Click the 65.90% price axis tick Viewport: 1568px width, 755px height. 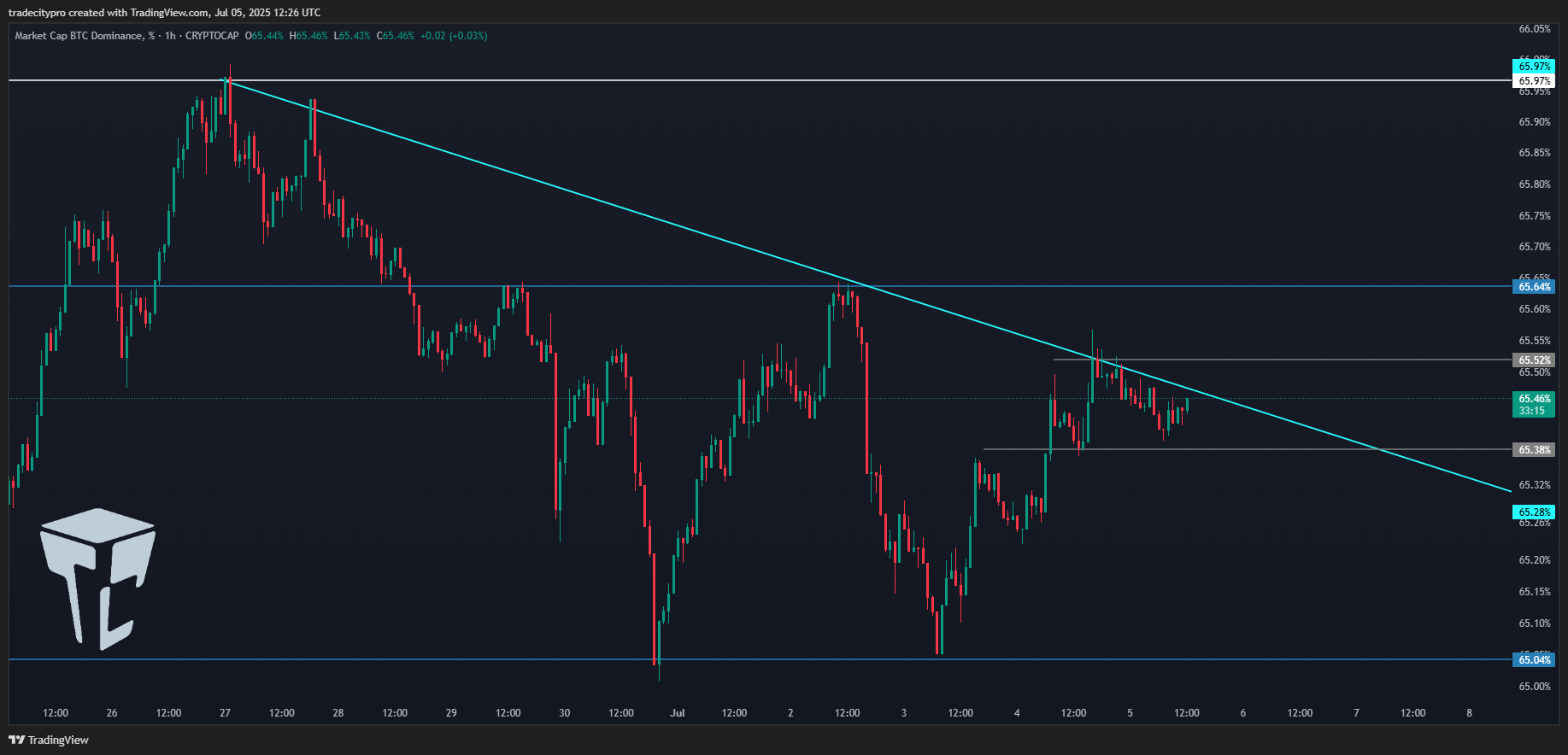click(1534, 122)
